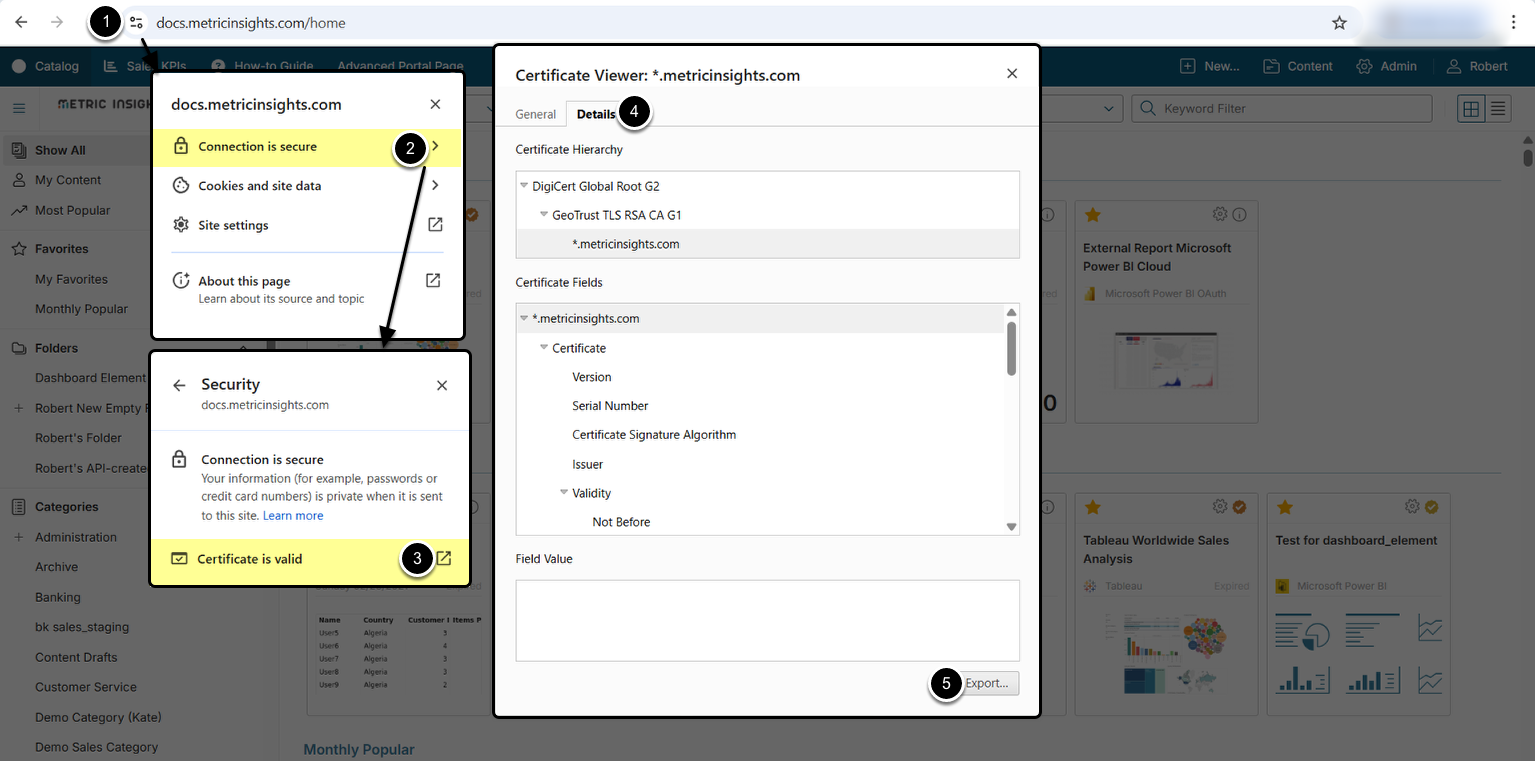Collapse the DigiCert Global Root G2 node
Image resolution: width=1535 pixels, height=761 pixels.
point(525,186)
